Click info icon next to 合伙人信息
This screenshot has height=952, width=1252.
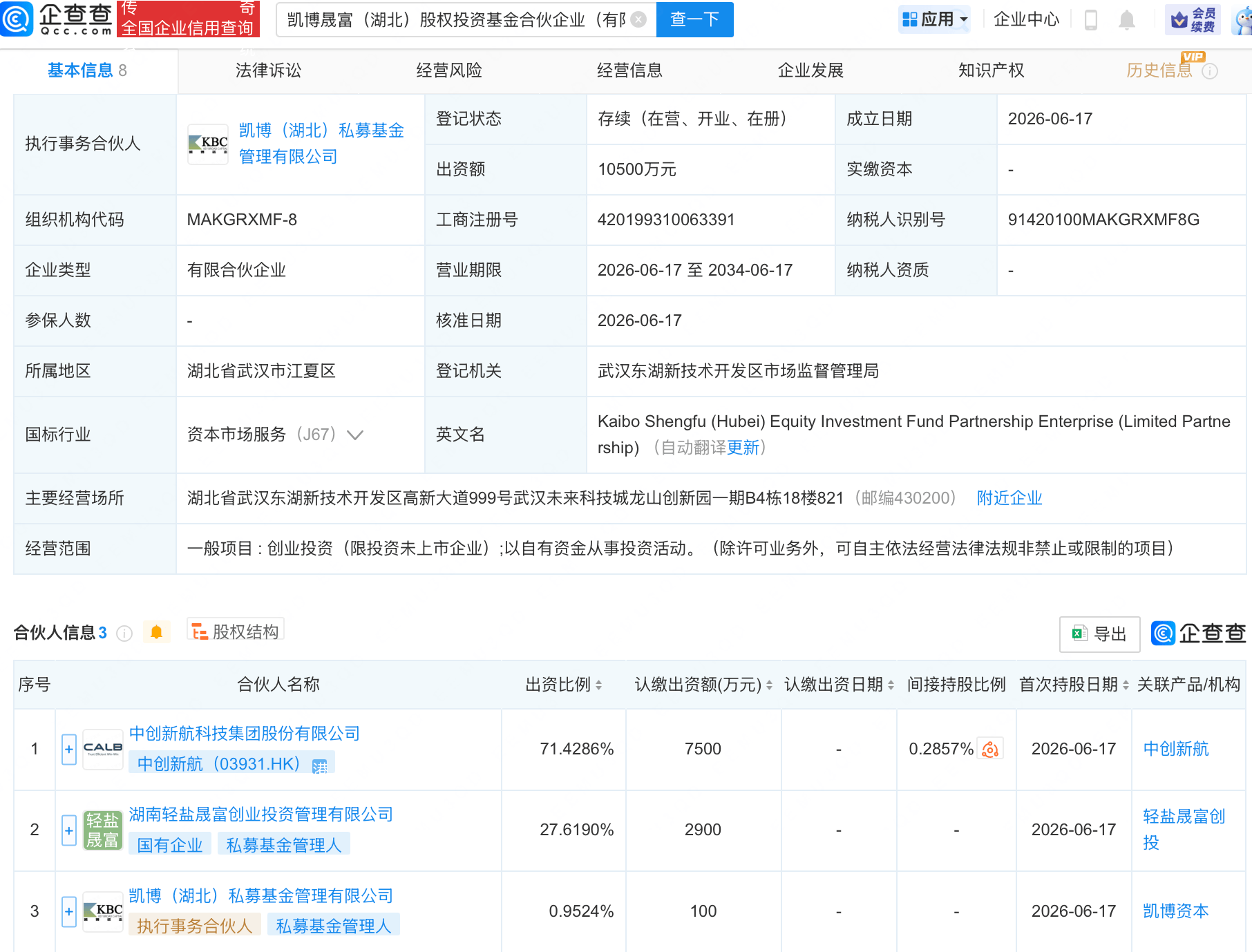point(124,634)
